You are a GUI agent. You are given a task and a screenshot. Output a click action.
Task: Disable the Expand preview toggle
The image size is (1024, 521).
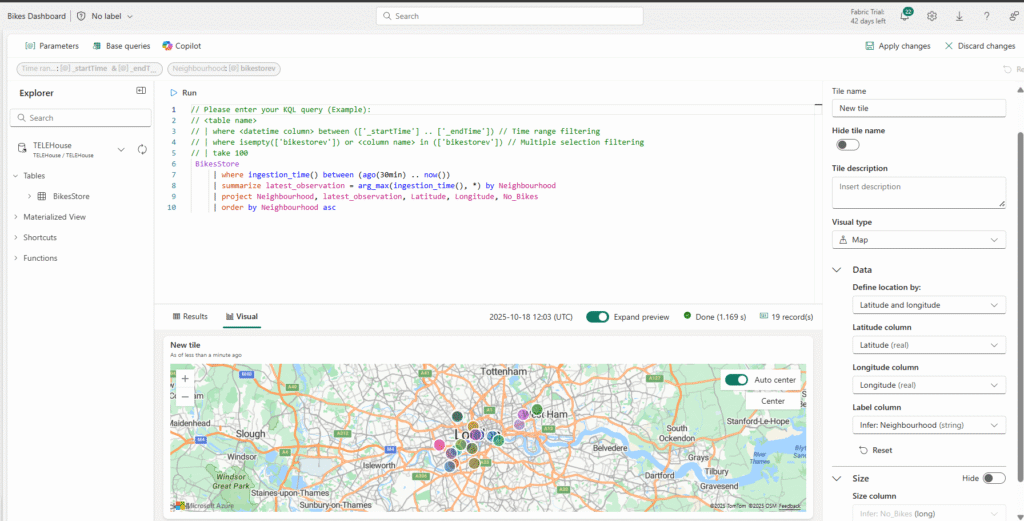pos(597,317)
